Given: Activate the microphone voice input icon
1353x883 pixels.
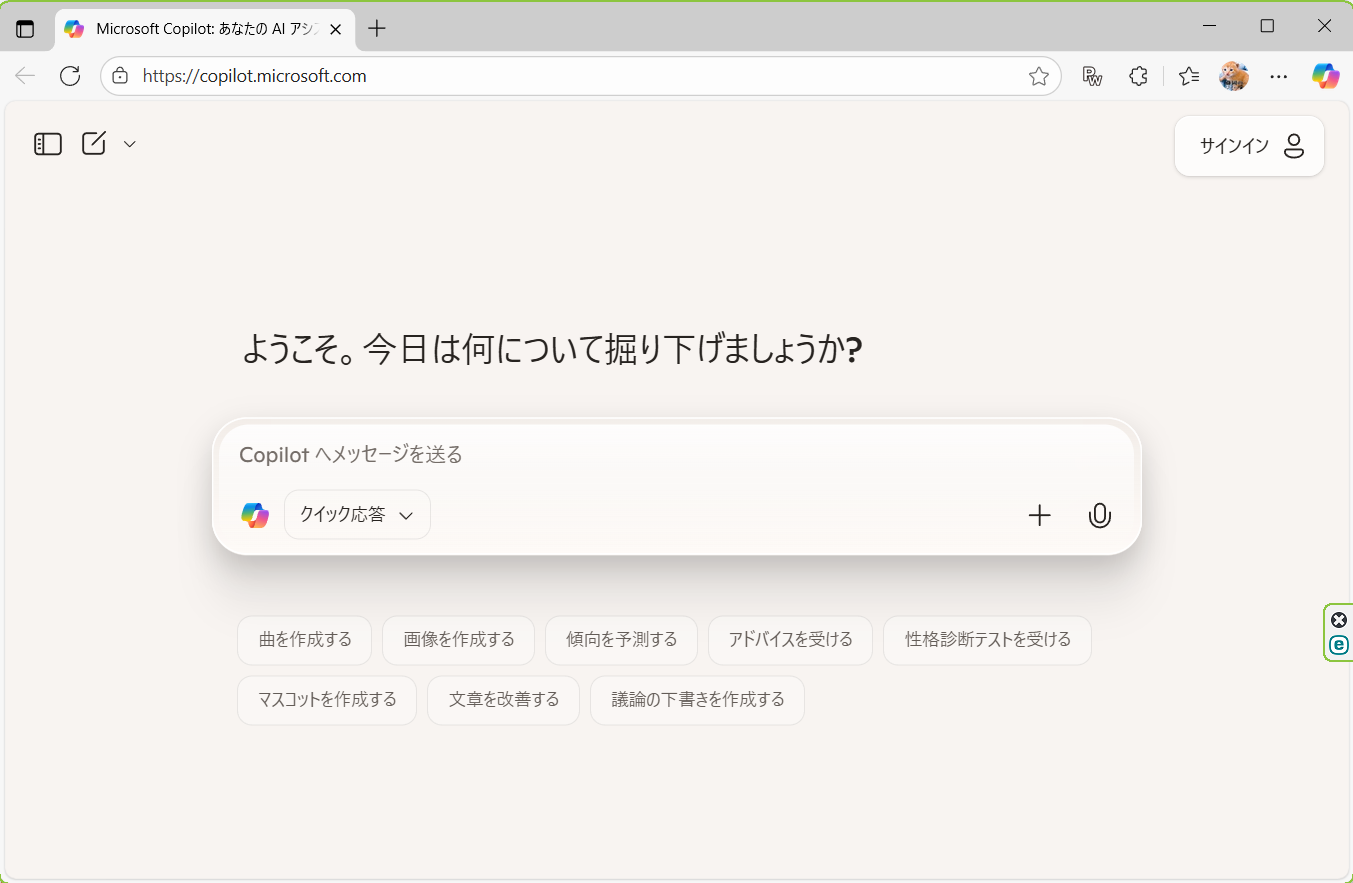Looking at the screenshot, I should [x=1100, y=515].
